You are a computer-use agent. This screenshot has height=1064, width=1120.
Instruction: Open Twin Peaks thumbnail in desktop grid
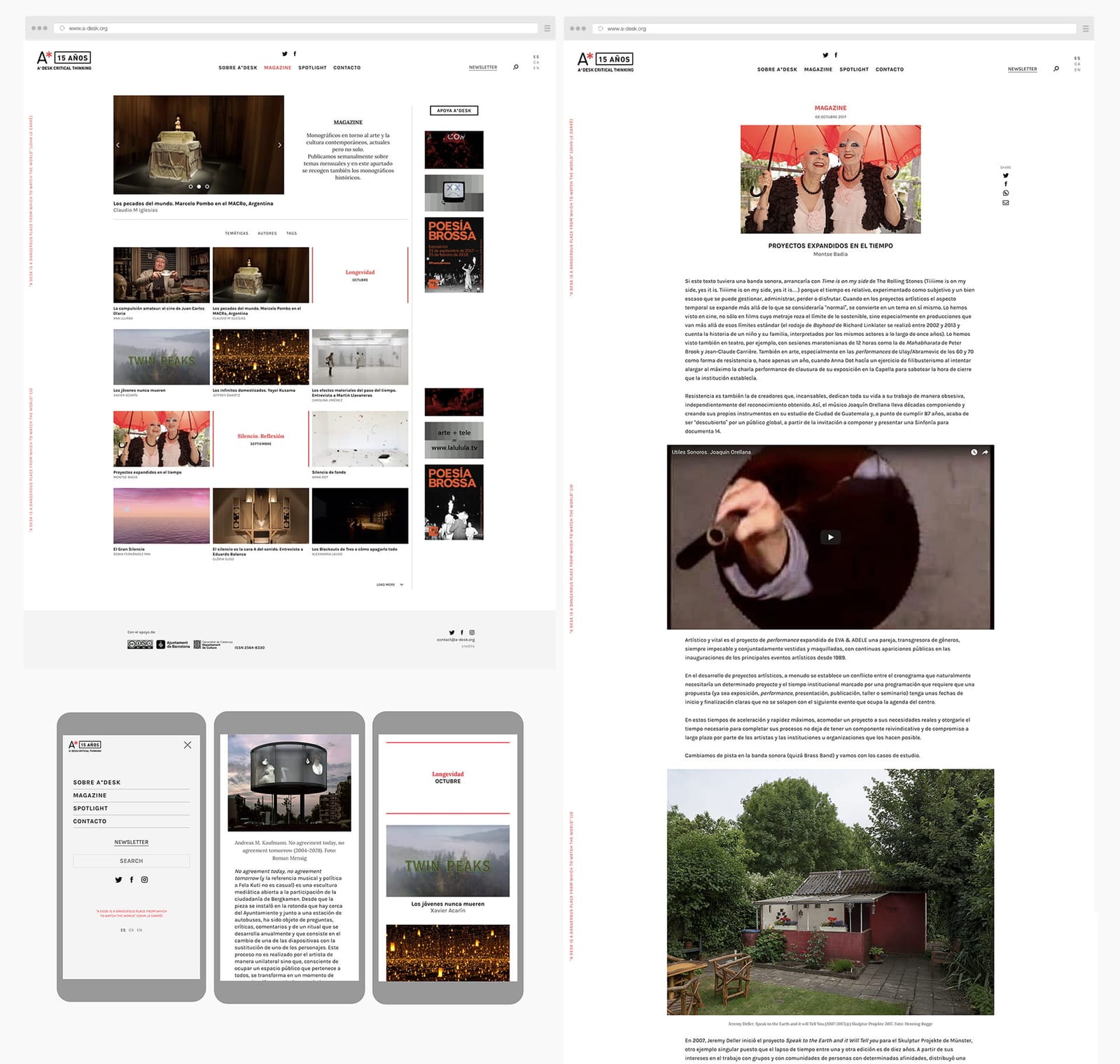coord(162,356)
